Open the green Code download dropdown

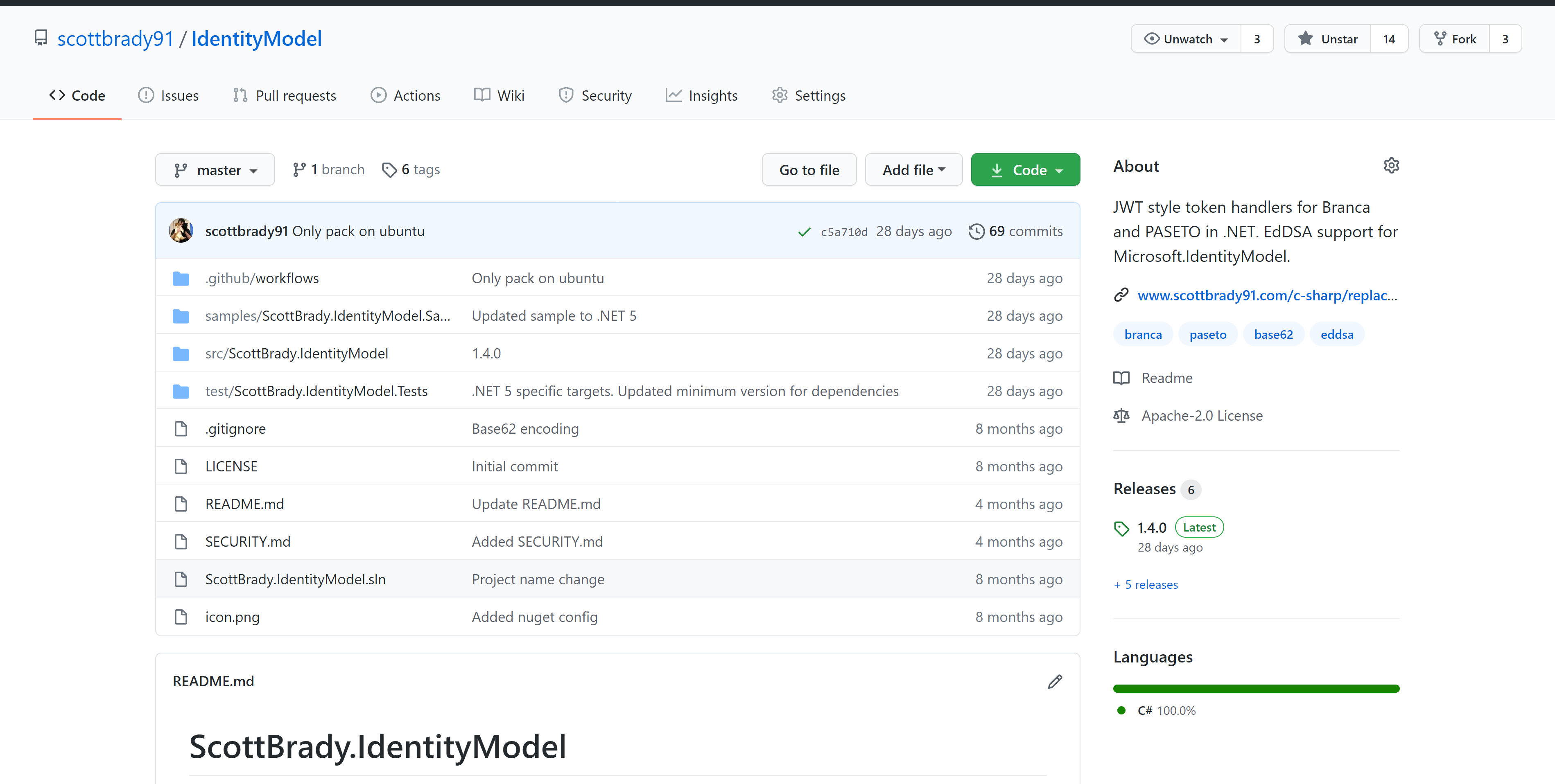(1025, 170)
